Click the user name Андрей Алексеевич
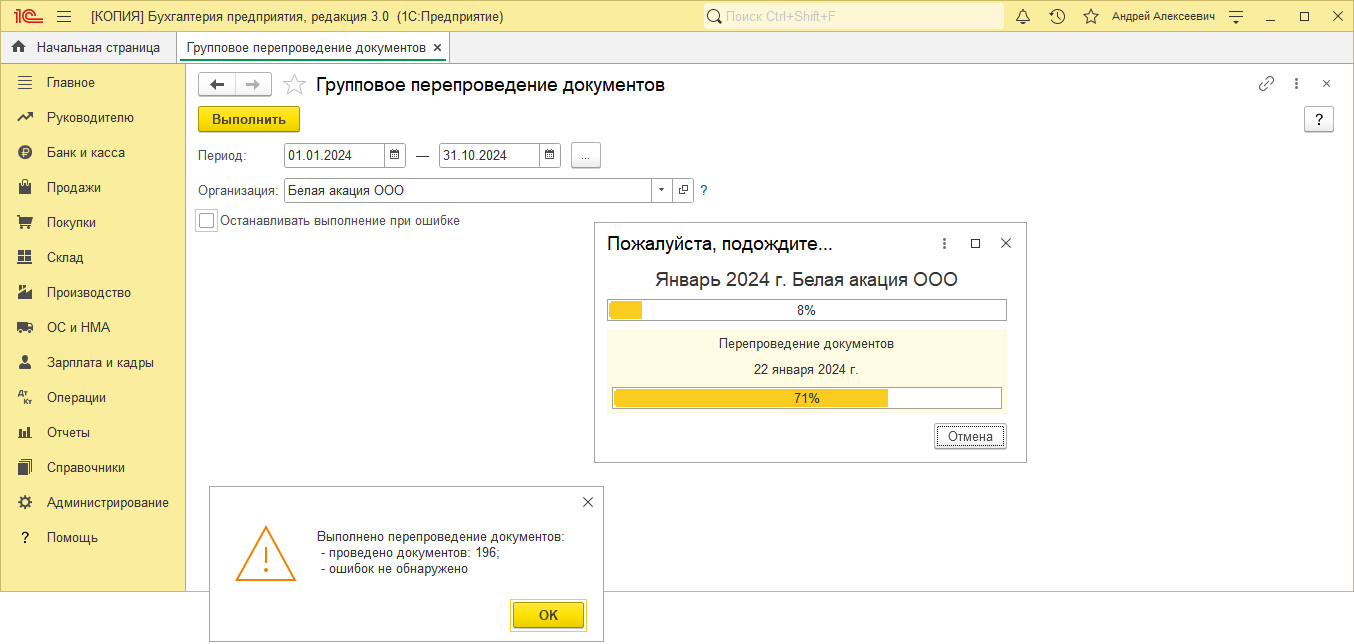The height and width of the screenshot is (644, 1354). (1163, 17)
